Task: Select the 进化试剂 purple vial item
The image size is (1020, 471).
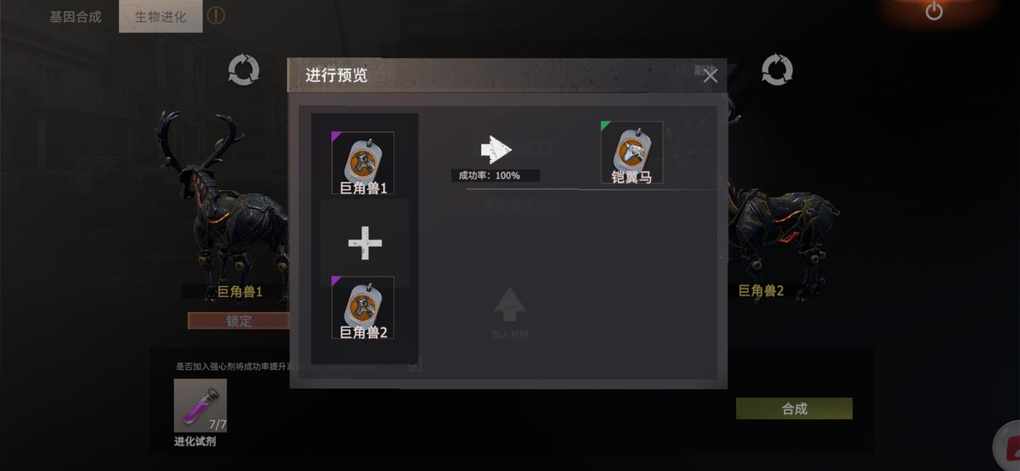Action: point(200,405)
